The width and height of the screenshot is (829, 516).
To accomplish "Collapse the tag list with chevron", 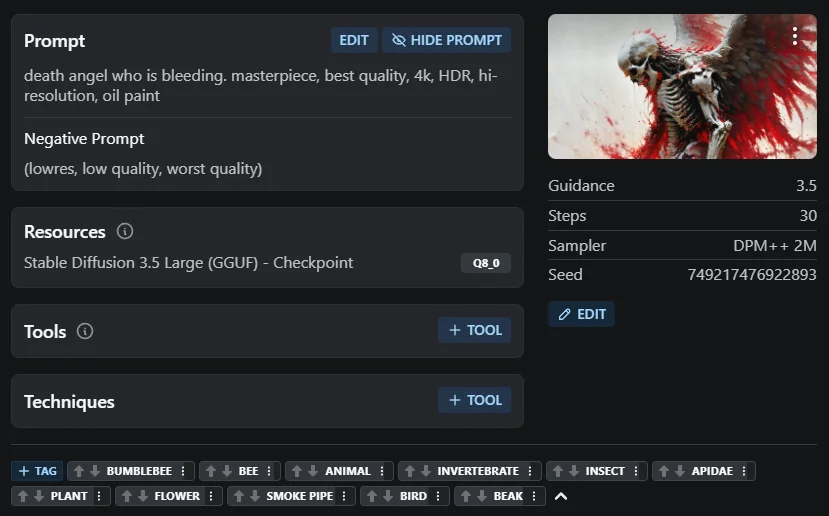I will coord(561,496).
